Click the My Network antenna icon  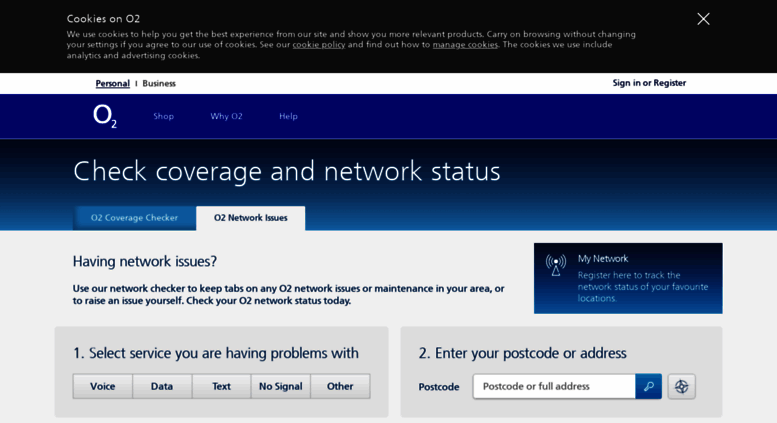click(555, 265)
